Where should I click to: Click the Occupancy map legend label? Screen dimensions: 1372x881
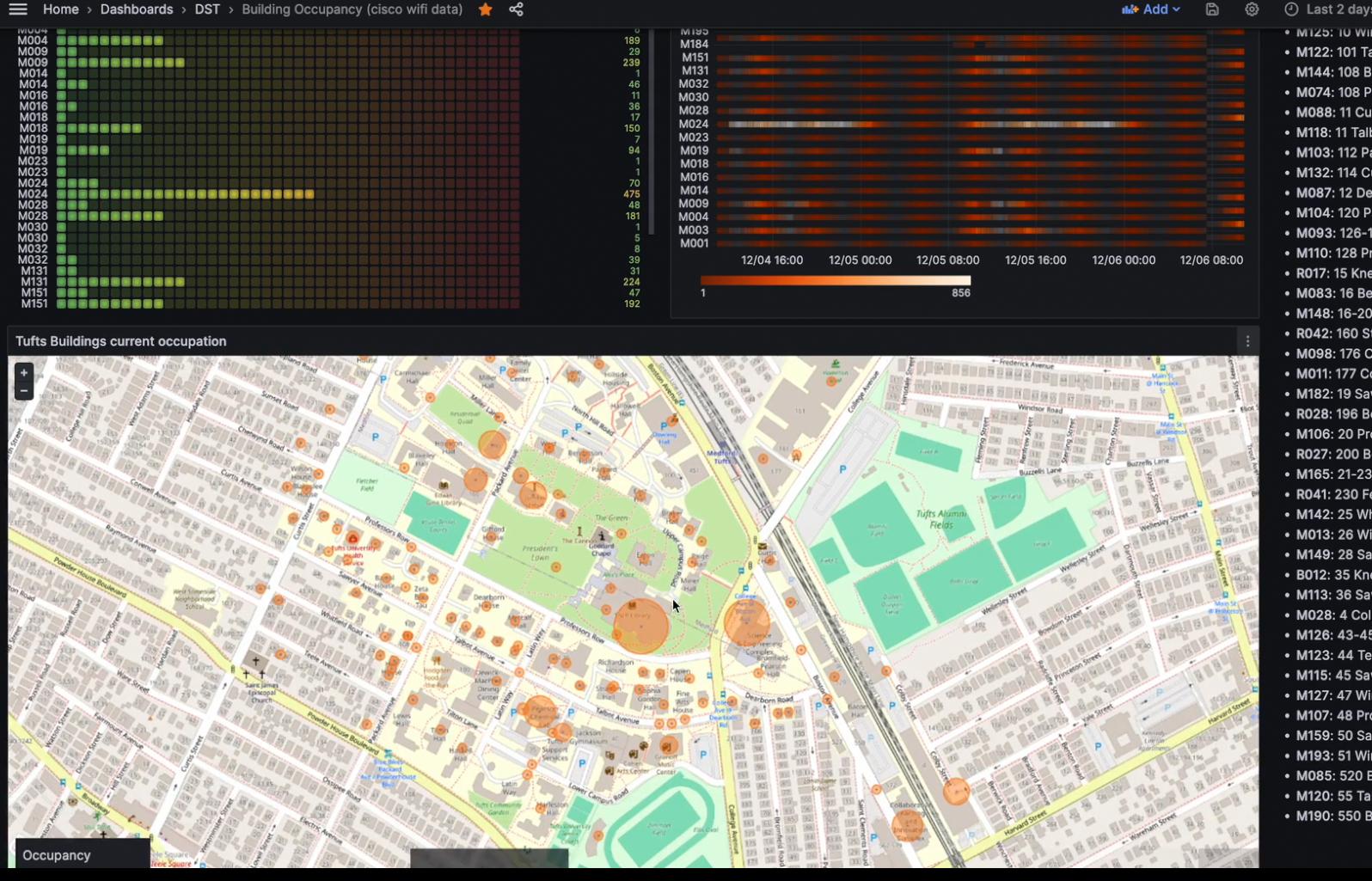click(x=57, y=855)
